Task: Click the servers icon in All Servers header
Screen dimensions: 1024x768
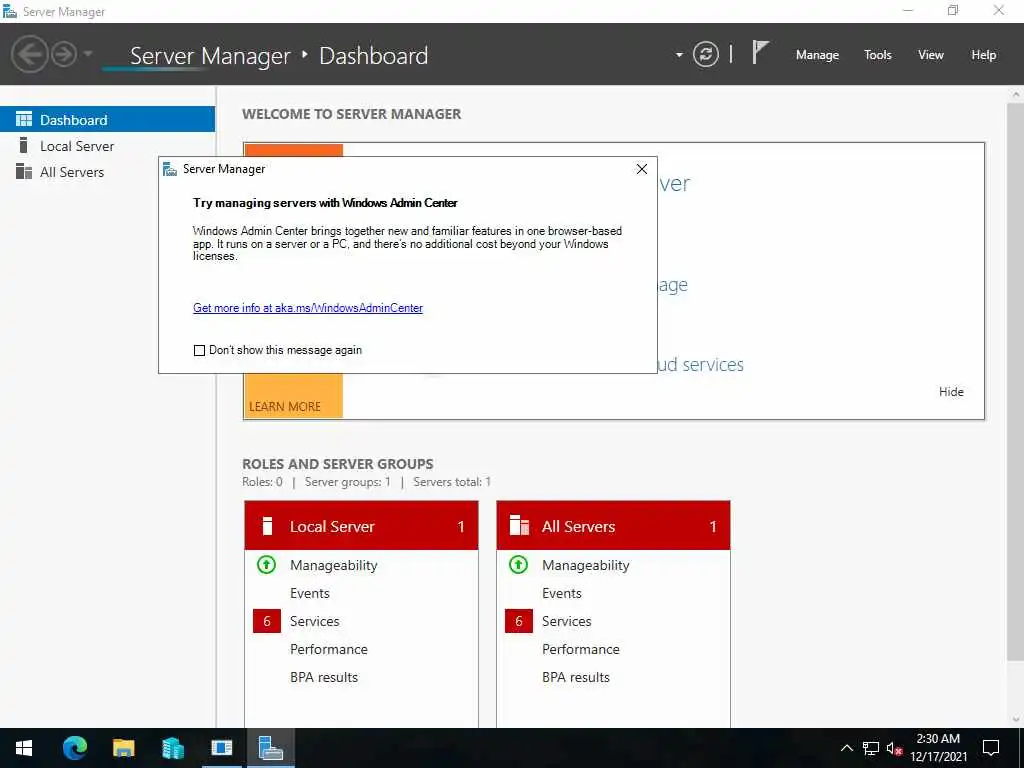Action: click(x=519, y=526)
